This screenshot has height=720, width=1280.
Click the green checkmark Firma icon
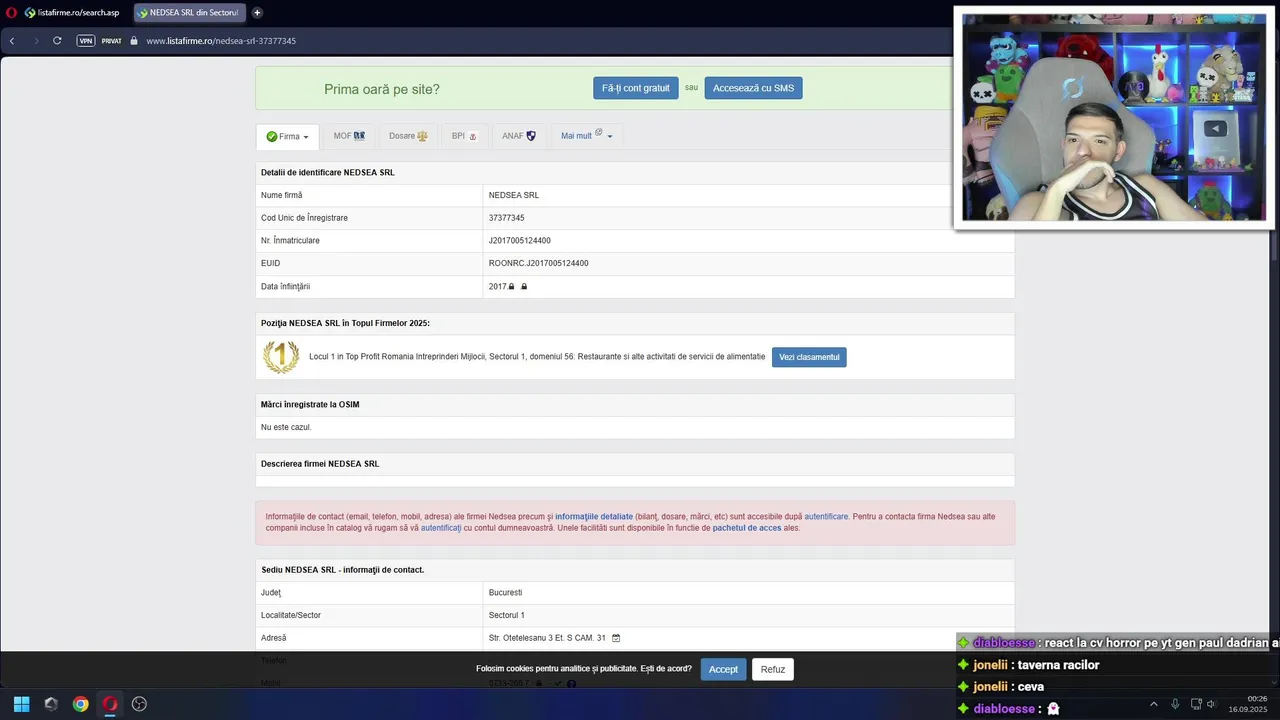[271, 137]
